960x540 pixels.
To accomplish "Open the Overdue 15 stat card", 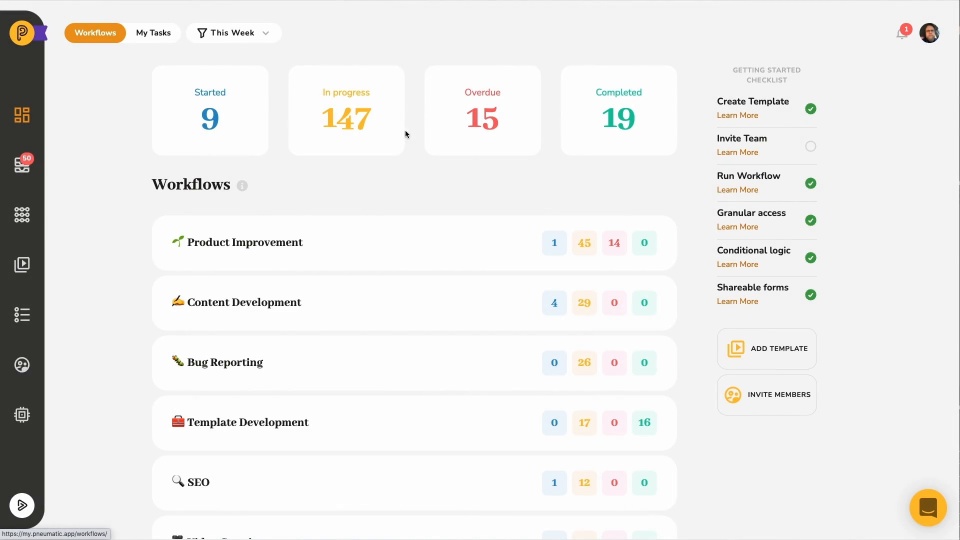I will coord(482,110).
